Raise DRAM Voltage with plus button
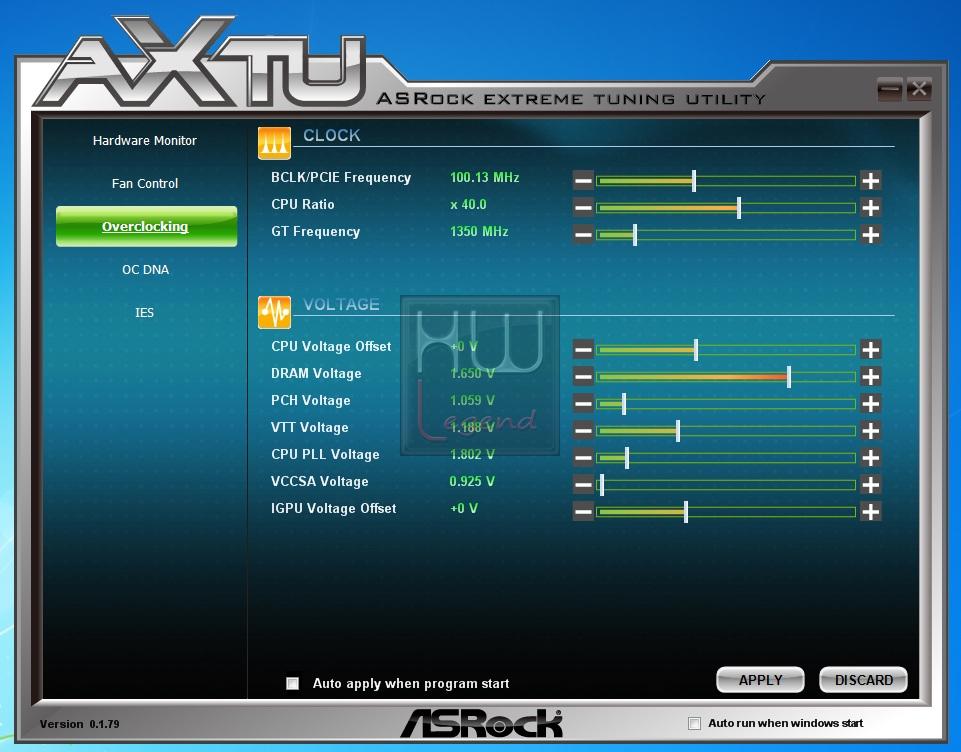 870,377
